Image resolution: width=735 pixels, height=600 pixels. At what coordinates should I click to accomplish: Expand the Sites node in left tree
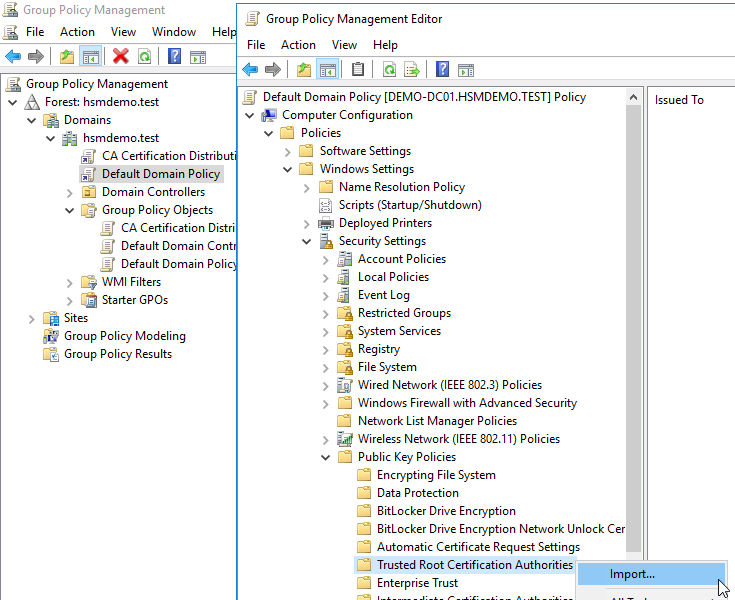[31, 318]
